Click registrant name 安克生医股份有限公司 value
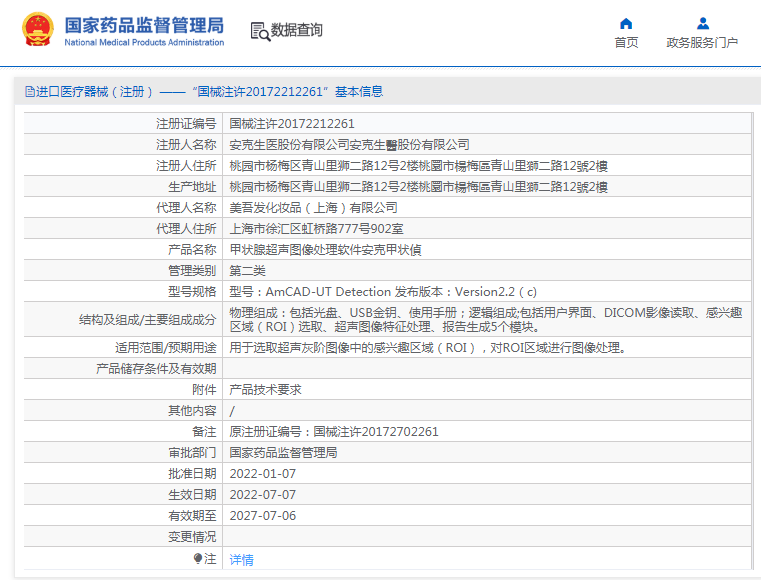The height and width of the screenshot is (580, 761). pos(349,145)
